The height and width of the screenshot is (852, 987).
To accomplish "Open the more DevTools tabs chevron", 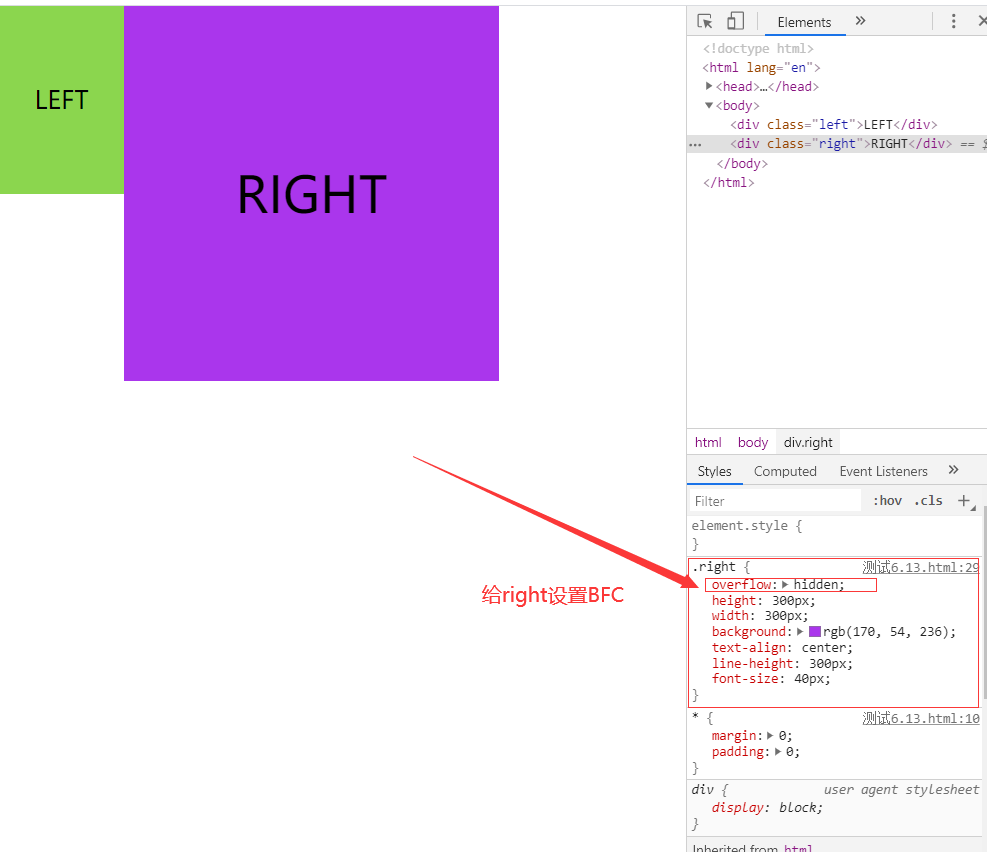I will point(860,21).
